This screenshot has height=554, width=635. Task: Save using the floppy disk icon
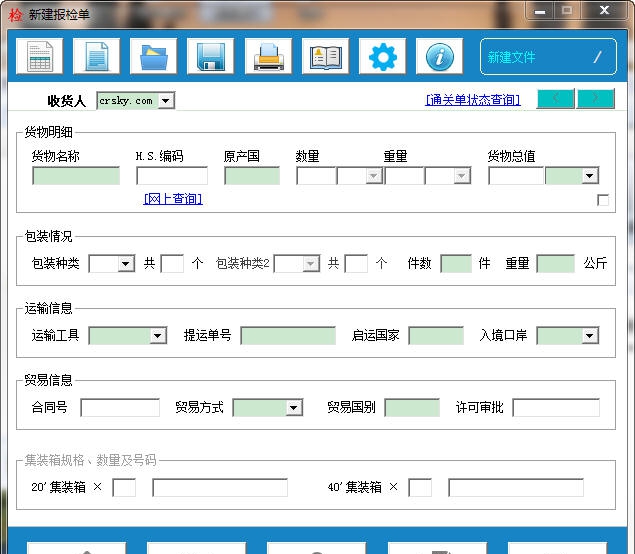pos(210,57)
